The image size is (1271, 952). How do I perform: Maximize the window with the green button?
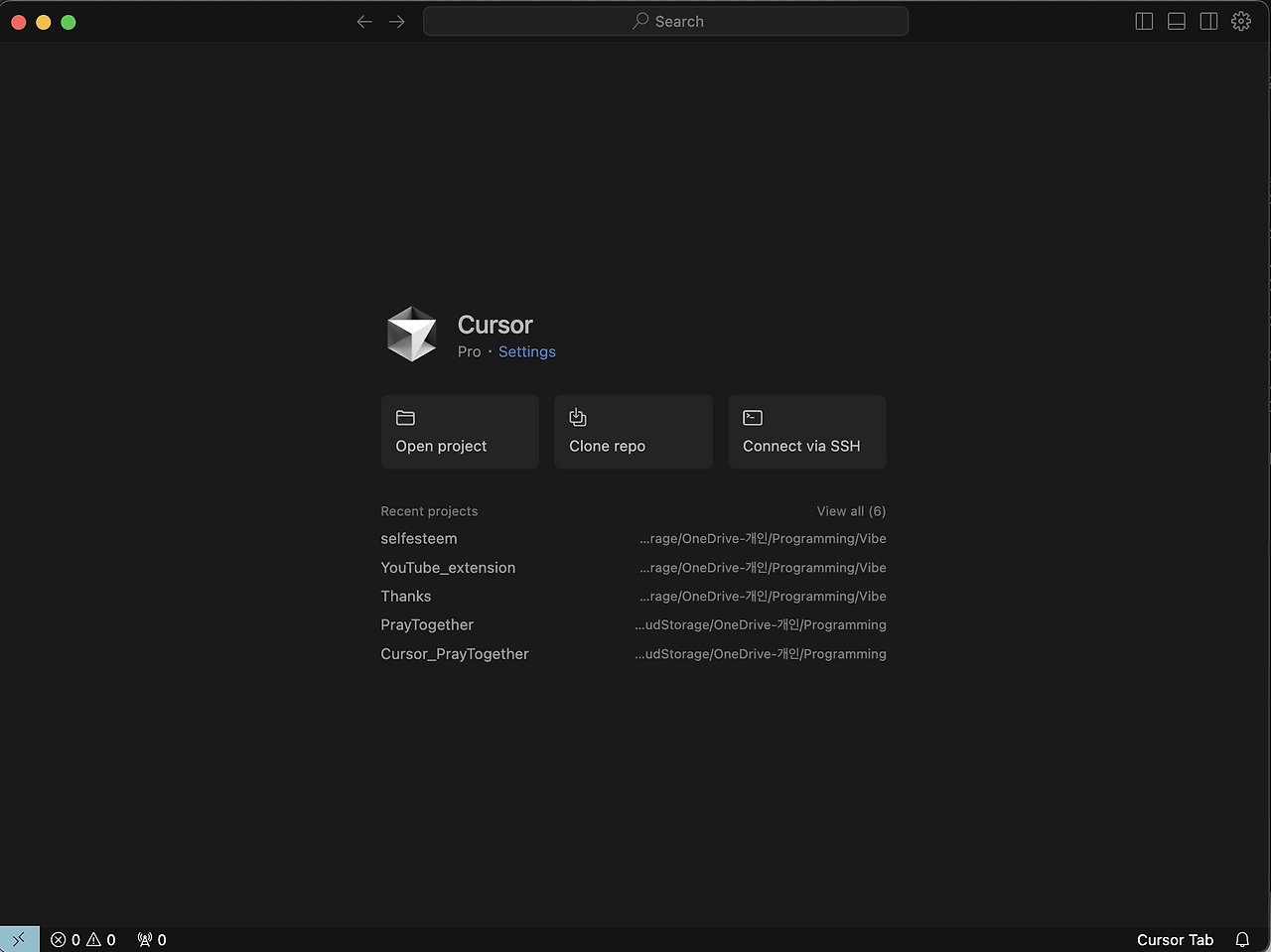[69, 22]
